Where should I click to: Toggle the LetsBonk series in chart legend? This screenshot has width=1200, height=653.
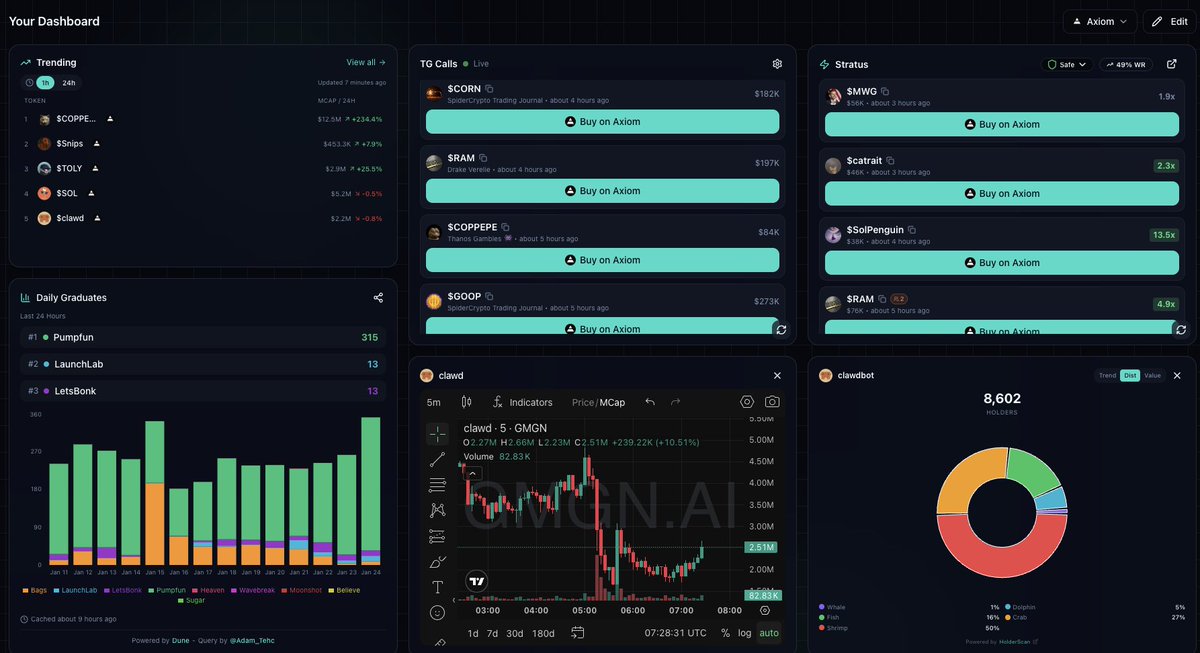pos(123,590)
